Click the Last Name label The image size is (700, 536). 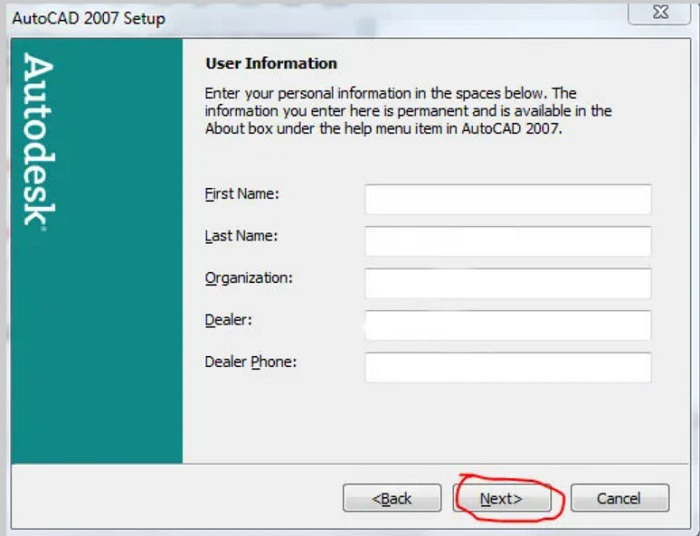[241, 236]
